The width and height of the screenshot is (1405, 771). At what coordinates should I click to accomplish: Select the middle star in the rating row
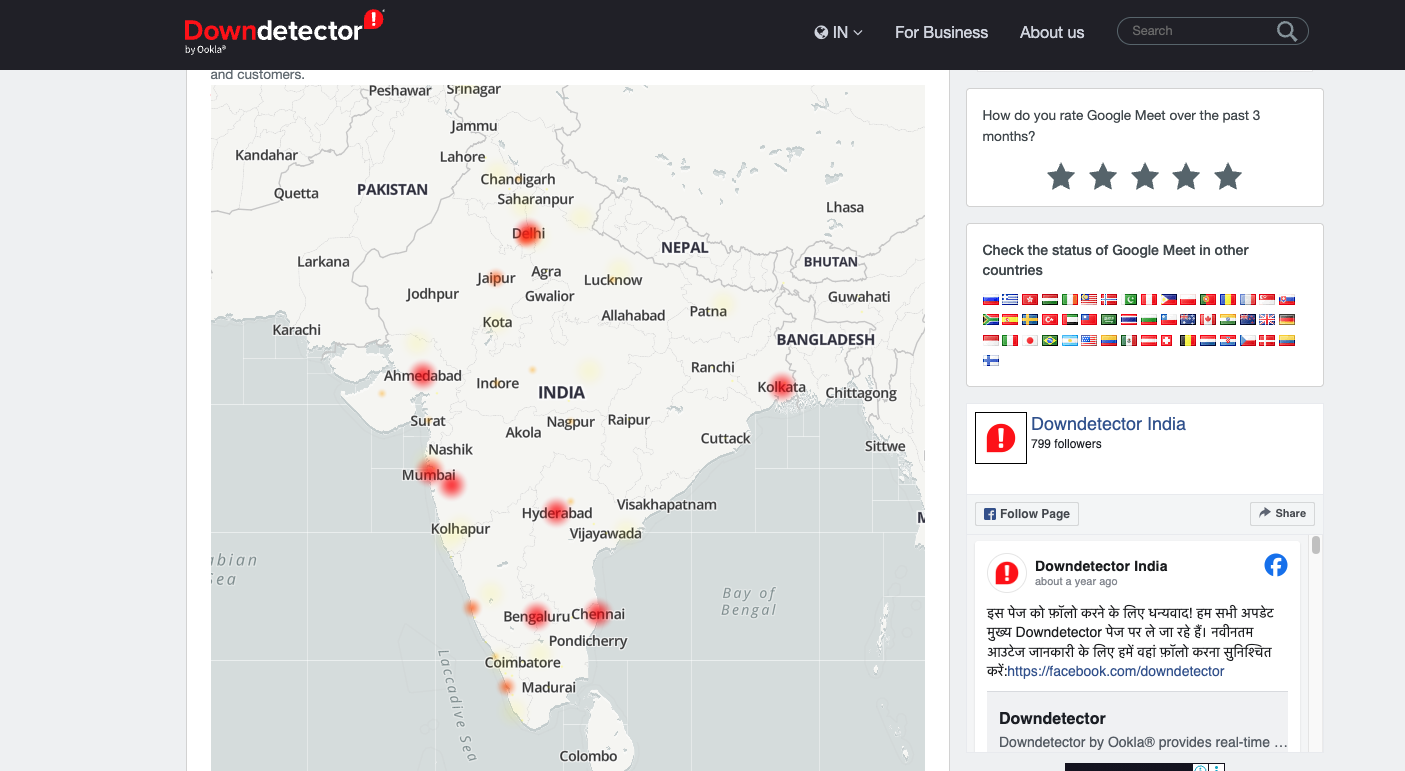coord(1144,176)
